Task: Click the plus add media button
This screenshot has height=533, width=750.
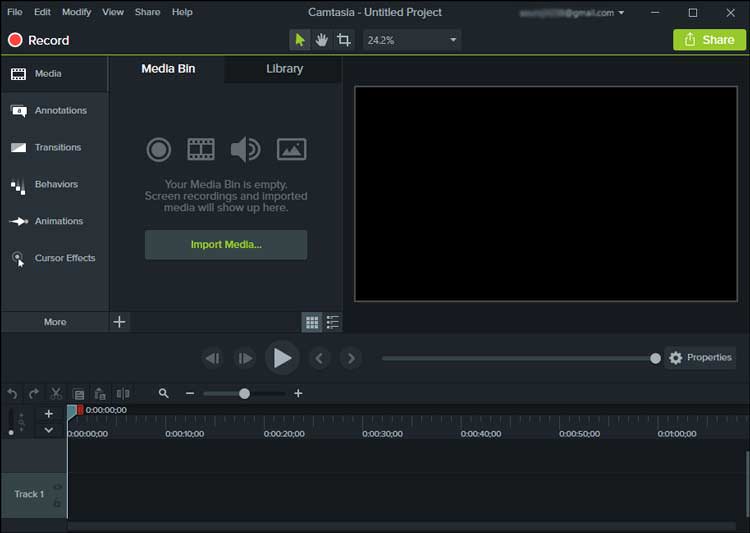Action: [x=120, y=322]
